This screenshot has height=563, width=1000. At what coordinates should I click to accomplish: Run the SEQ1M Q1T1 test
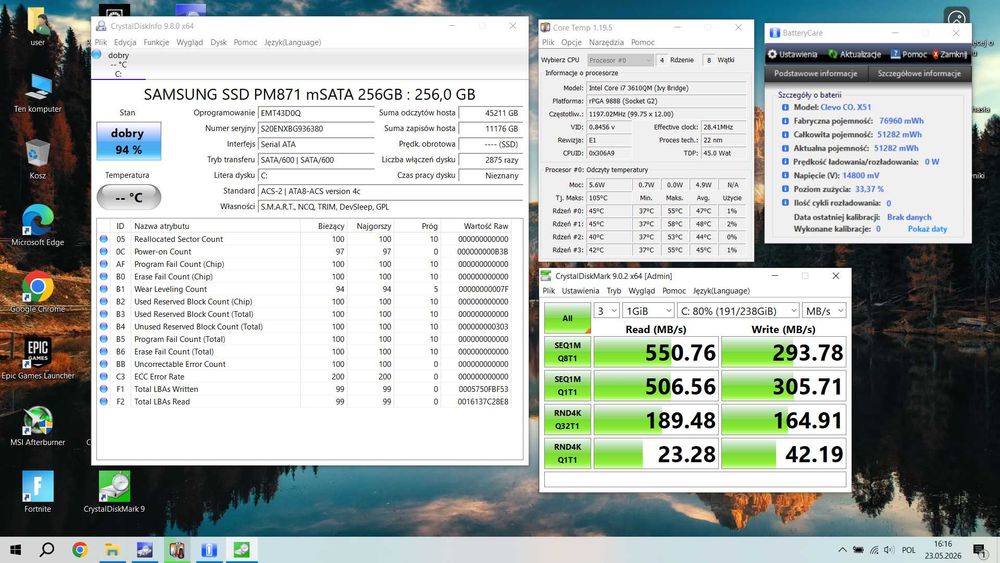click(567, 386)
